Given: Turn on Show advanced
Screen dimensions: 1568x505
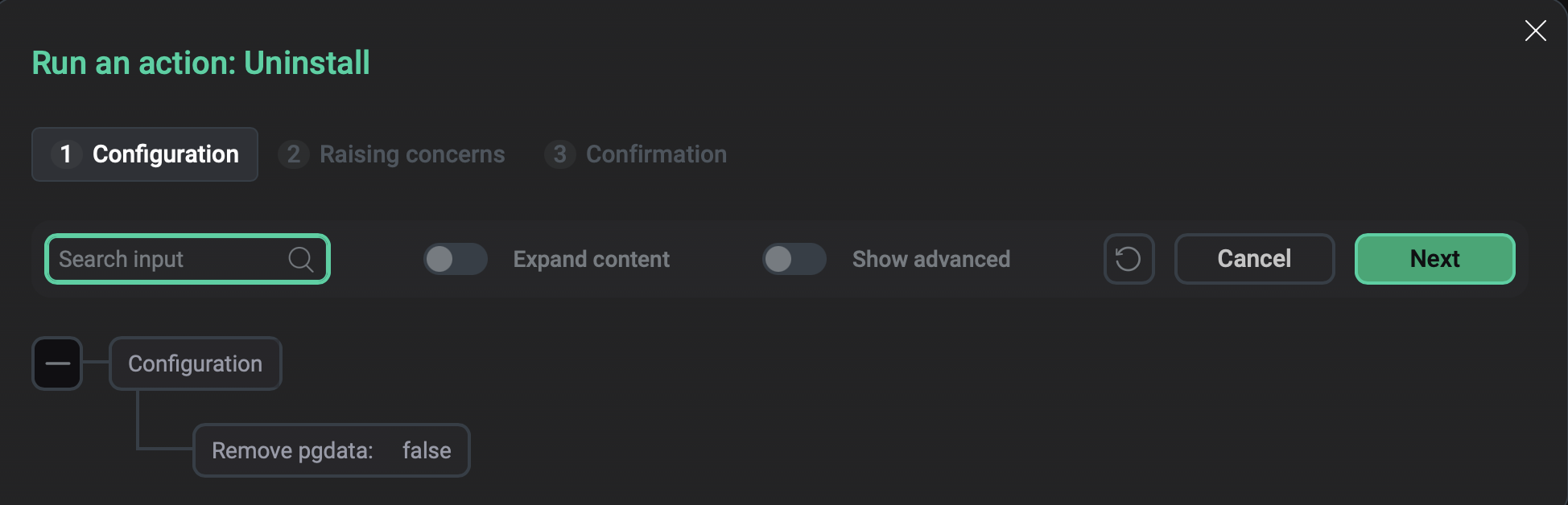Looking at the screenshot, I should (x=794, y=259).
